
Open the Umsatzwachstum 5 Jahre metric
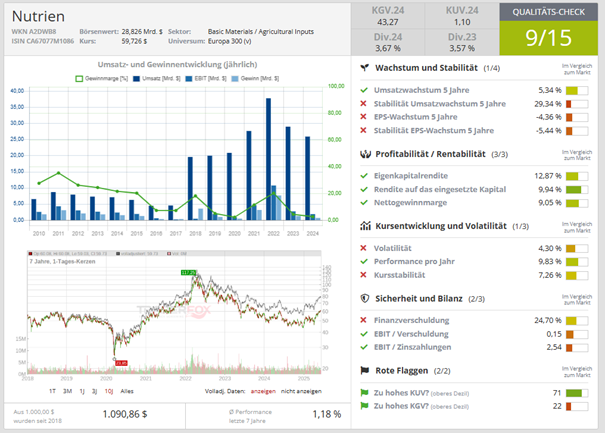[421, 90]
